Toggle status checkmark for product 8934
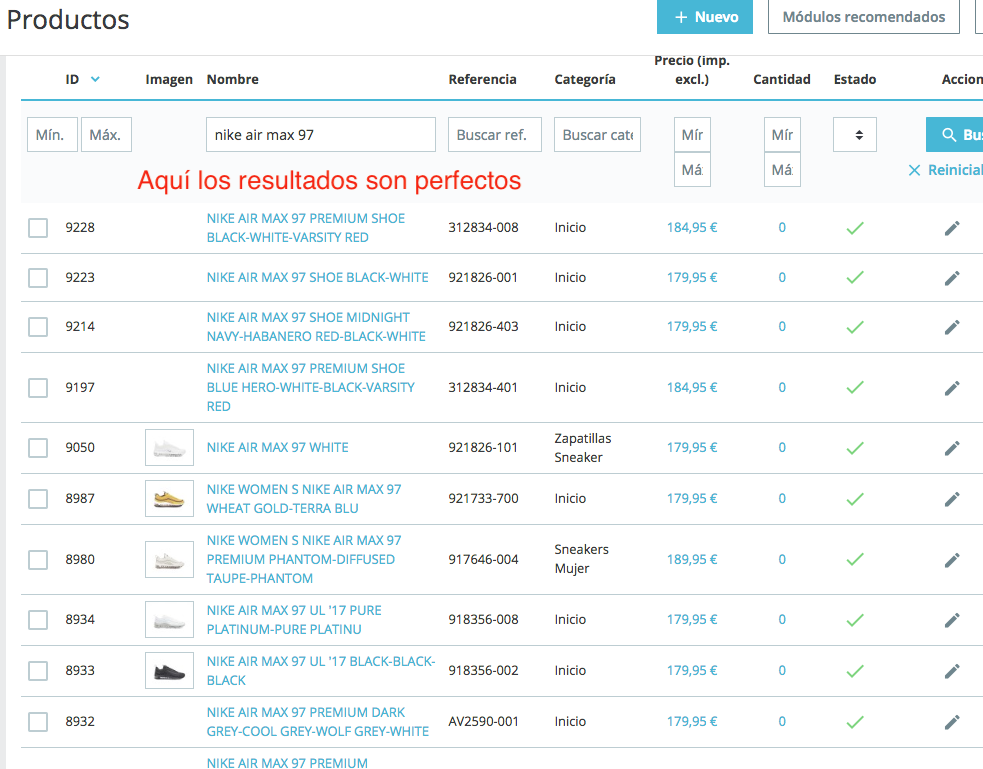The width and height of the screenshot is (983, 769). click(x=855, y=620)
